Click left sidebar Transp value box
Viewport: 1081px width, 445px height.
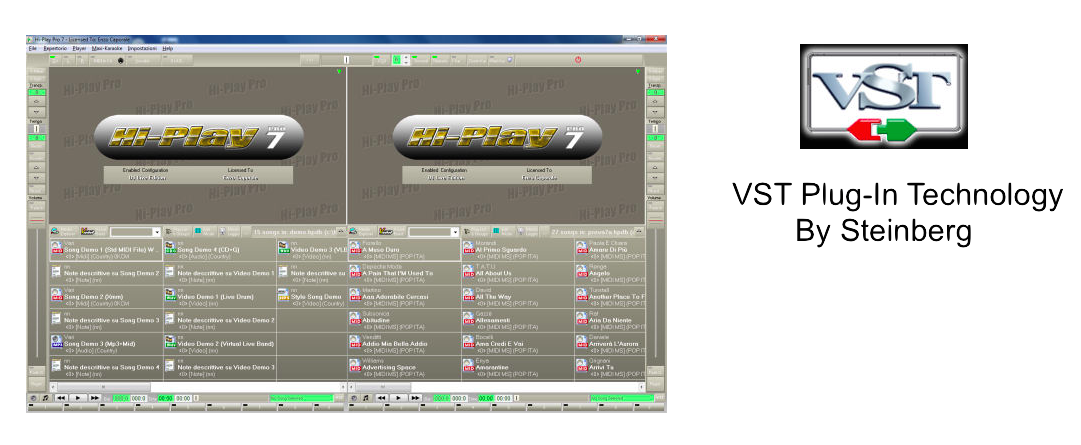37,92
